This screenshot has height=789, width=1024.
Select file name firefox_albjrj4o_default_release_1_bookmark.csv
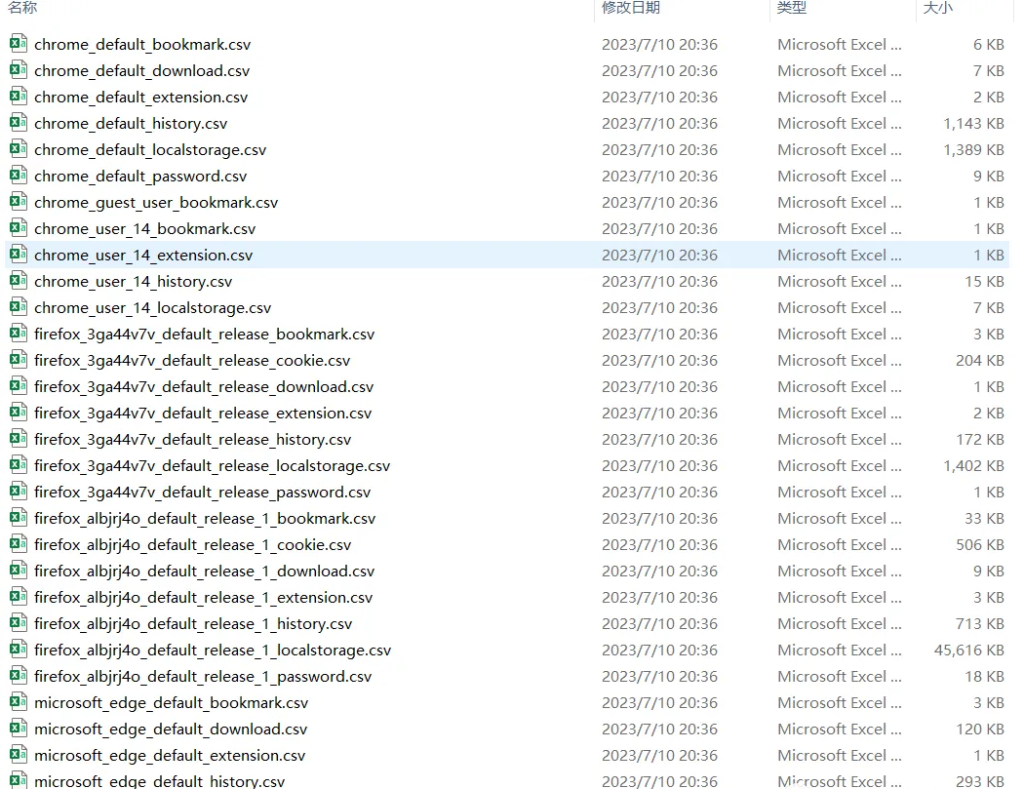click(x=205, y=519)
